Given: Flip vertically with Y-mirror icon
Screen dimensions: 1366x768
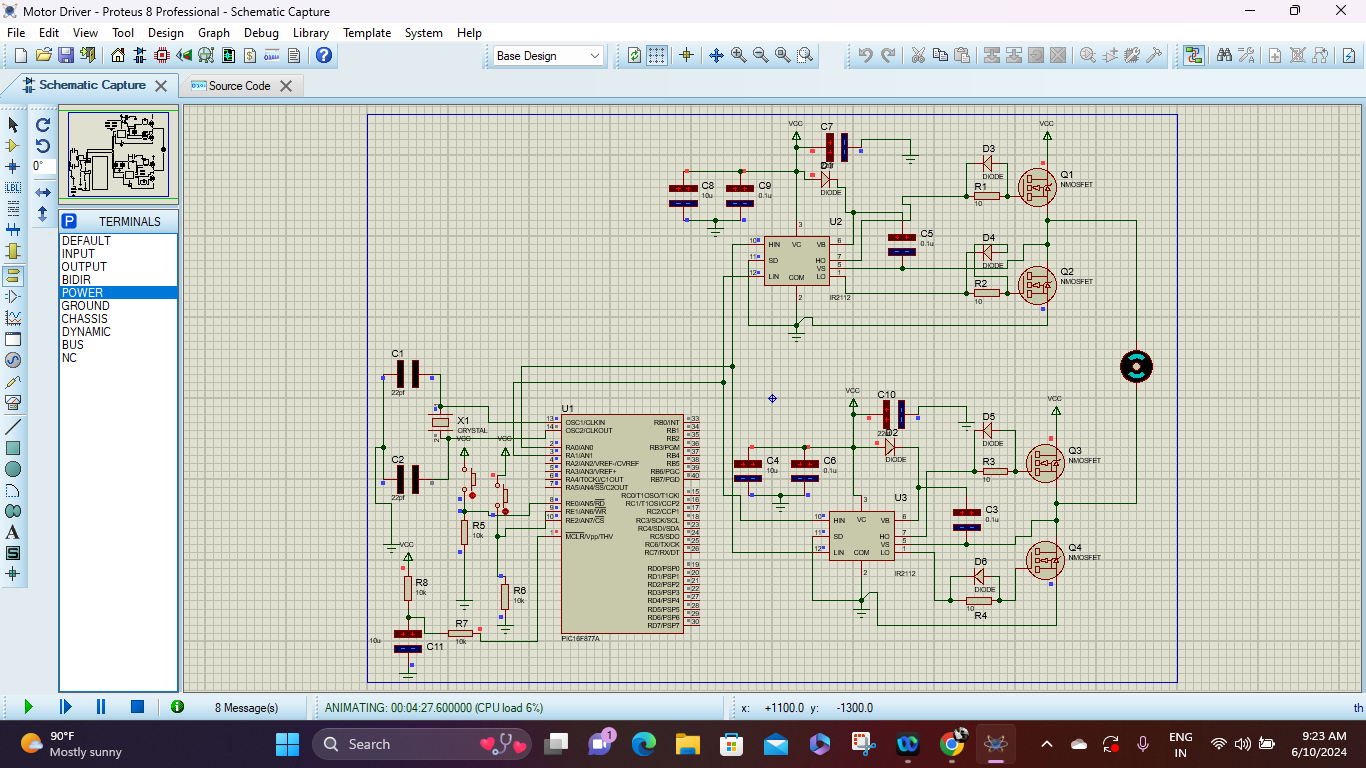Looking at the screenshot, I should (x=43, y=213).
